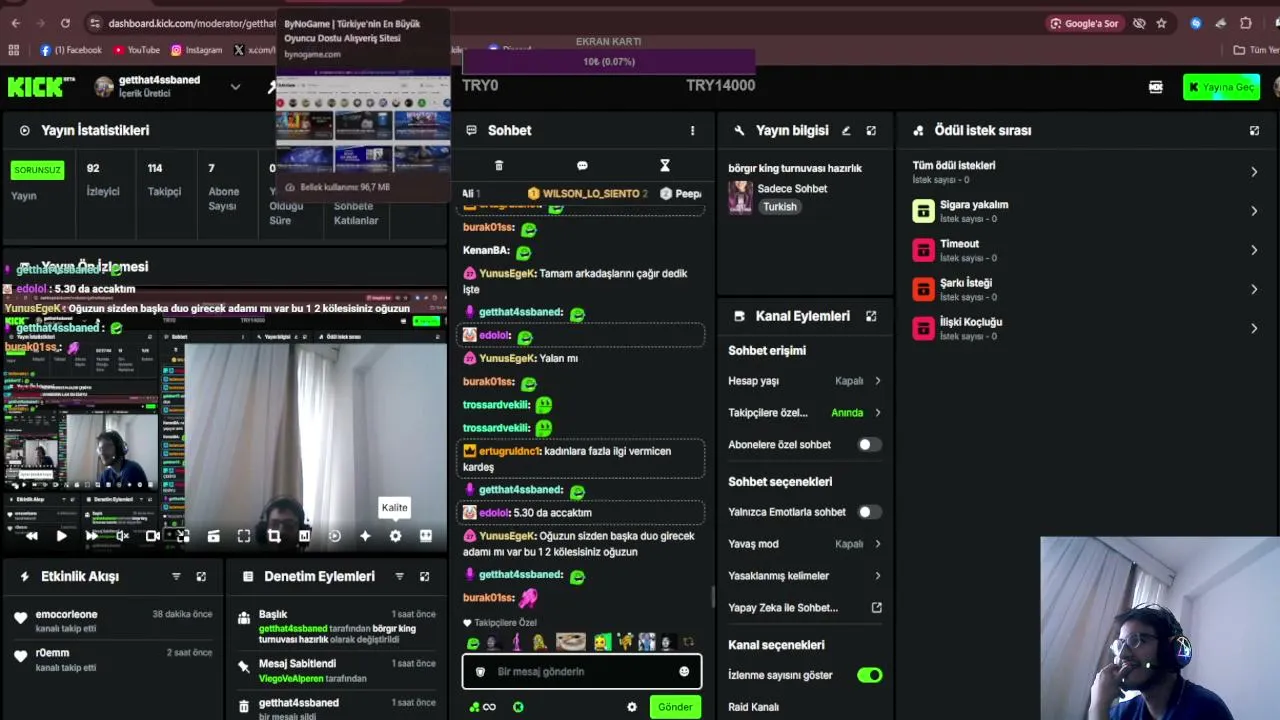The width and height of the screenshot is (1280, 720).
Task: Pop out the Denetim Eylemleri panel
Action: [x=424, y=576]
